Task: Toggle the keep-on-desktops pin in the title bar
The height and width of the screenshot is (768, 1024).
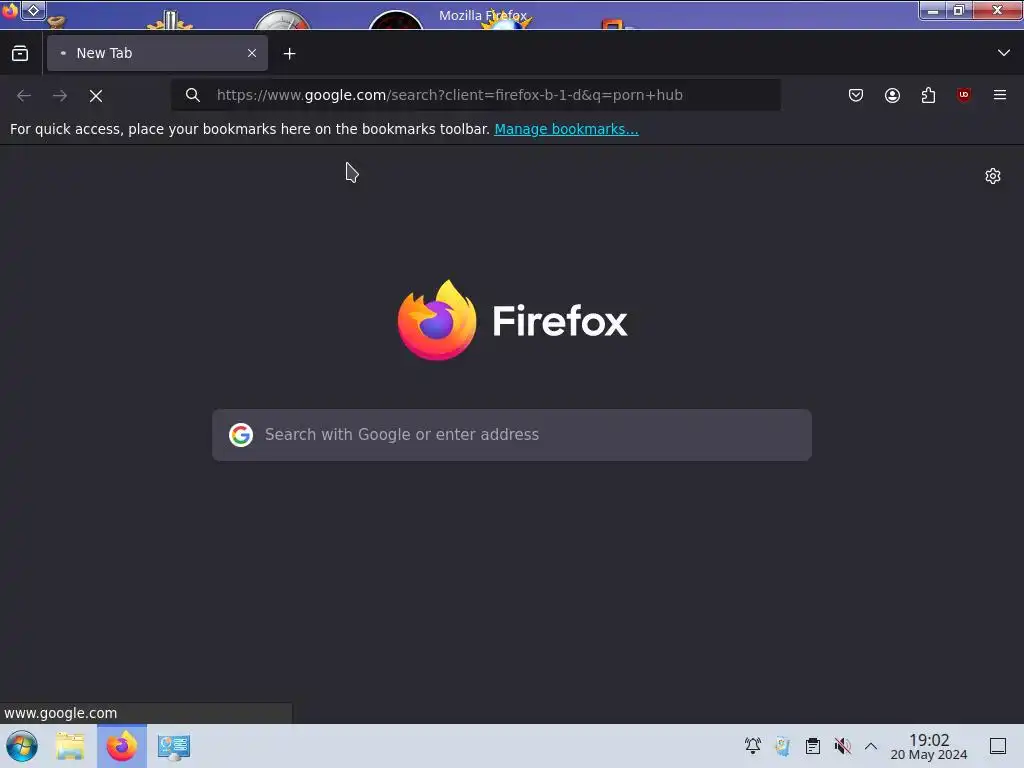Action: (x=33, y=10)
